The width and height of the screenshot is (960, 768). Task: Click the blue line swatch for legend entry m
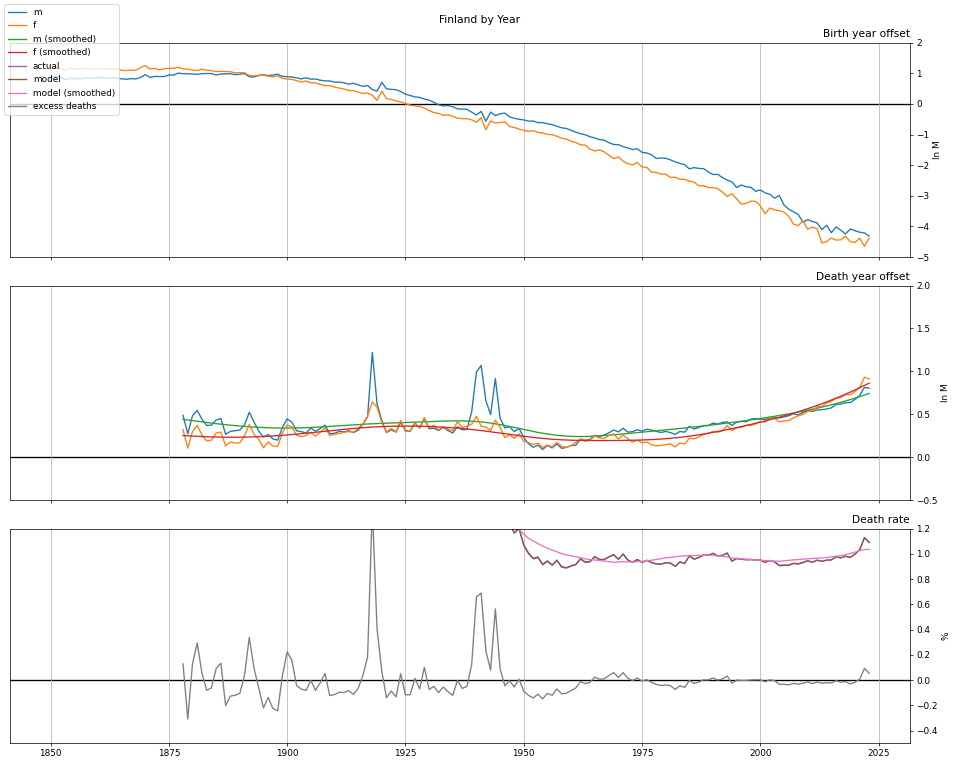click(18, 12)
